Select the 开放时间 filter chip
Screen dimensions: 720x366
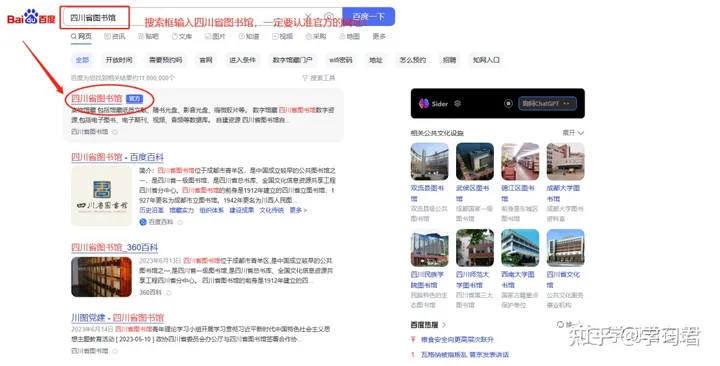tap(119, 60)
